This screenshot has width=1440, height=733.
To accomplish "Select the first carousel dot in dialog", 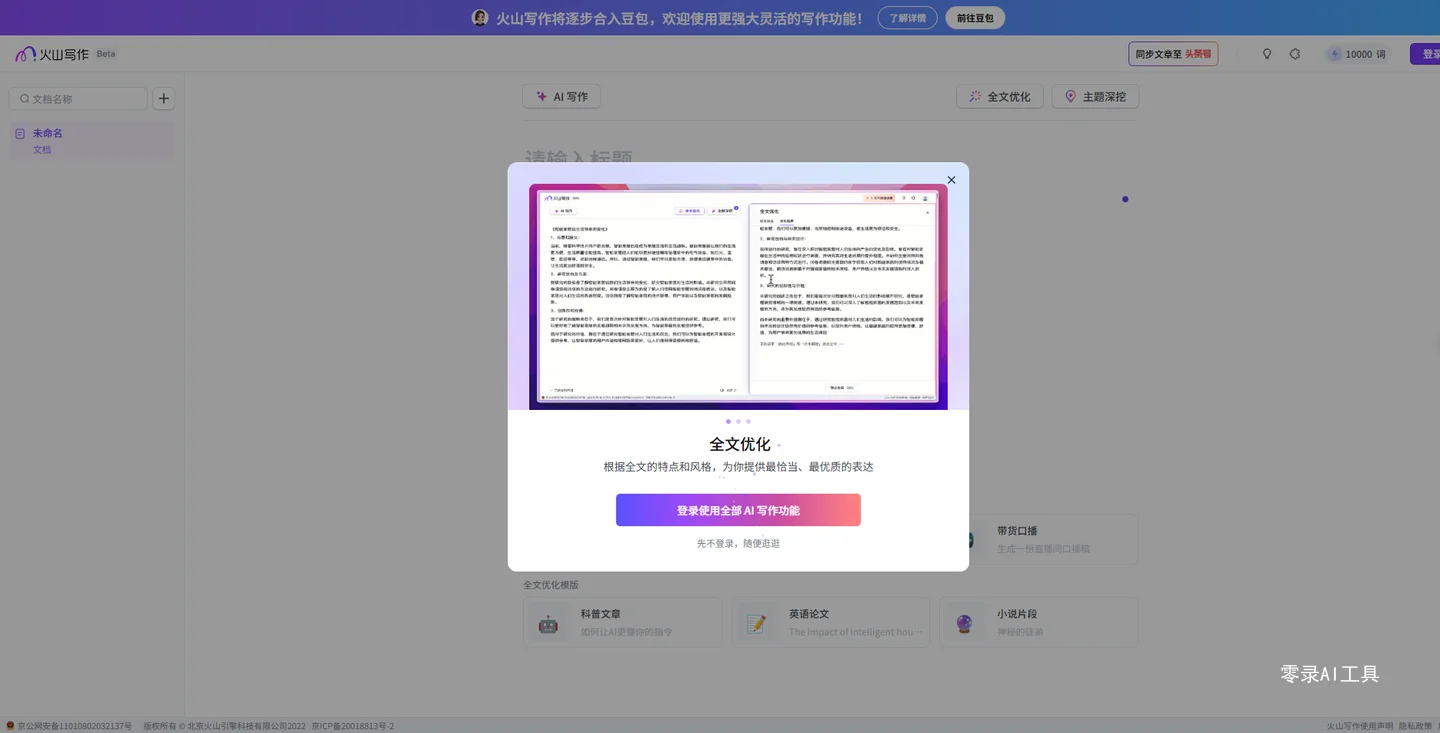I will pyautogui.click(x=728, y=421).
